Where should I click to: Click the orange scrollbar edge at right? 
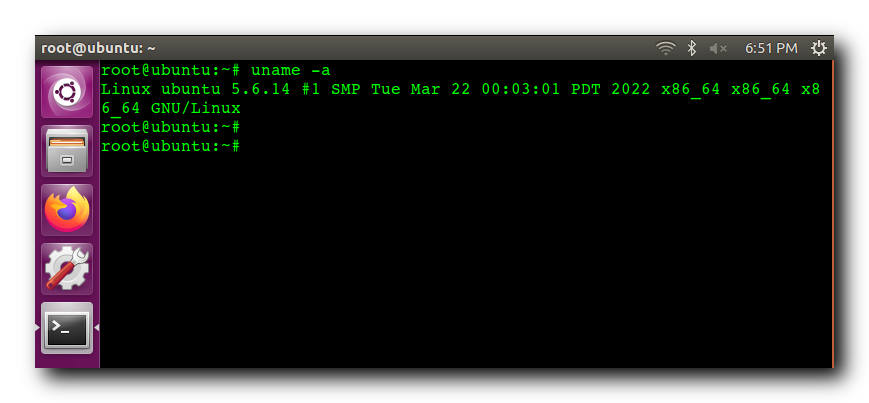pyautogui.click(x=832, y=213)
